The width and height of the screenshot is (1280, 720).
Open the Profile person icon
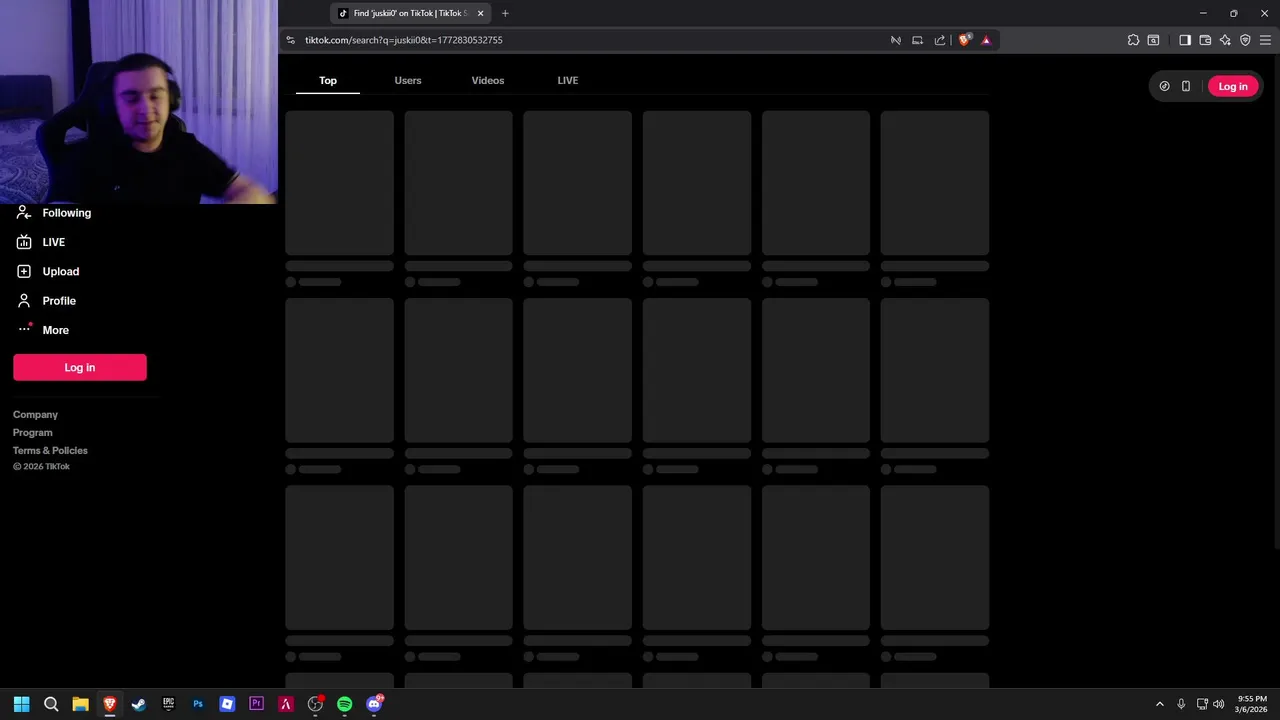click(x=24, y=301)
